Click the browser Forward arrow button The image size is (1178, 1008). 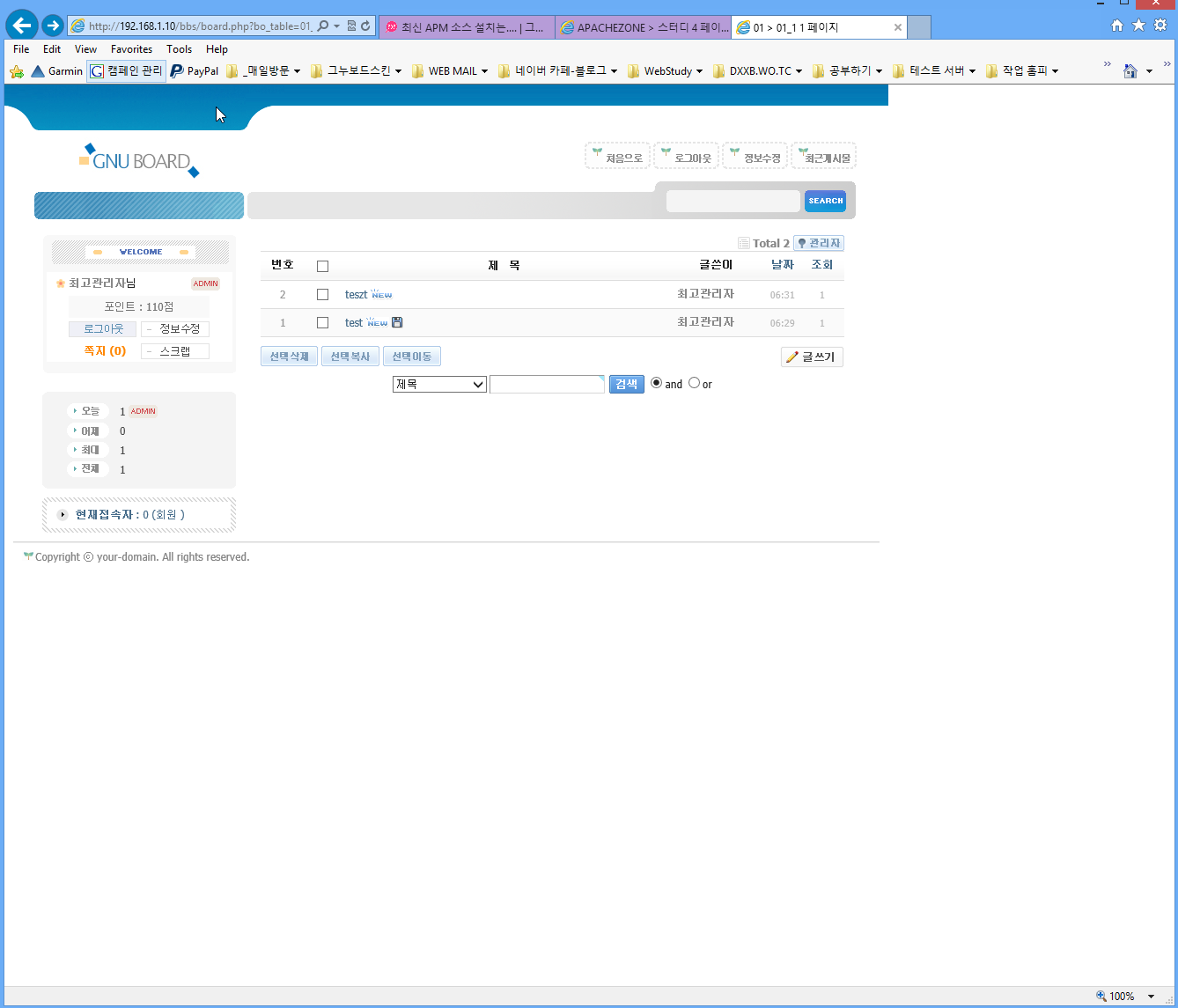[53, 26]
